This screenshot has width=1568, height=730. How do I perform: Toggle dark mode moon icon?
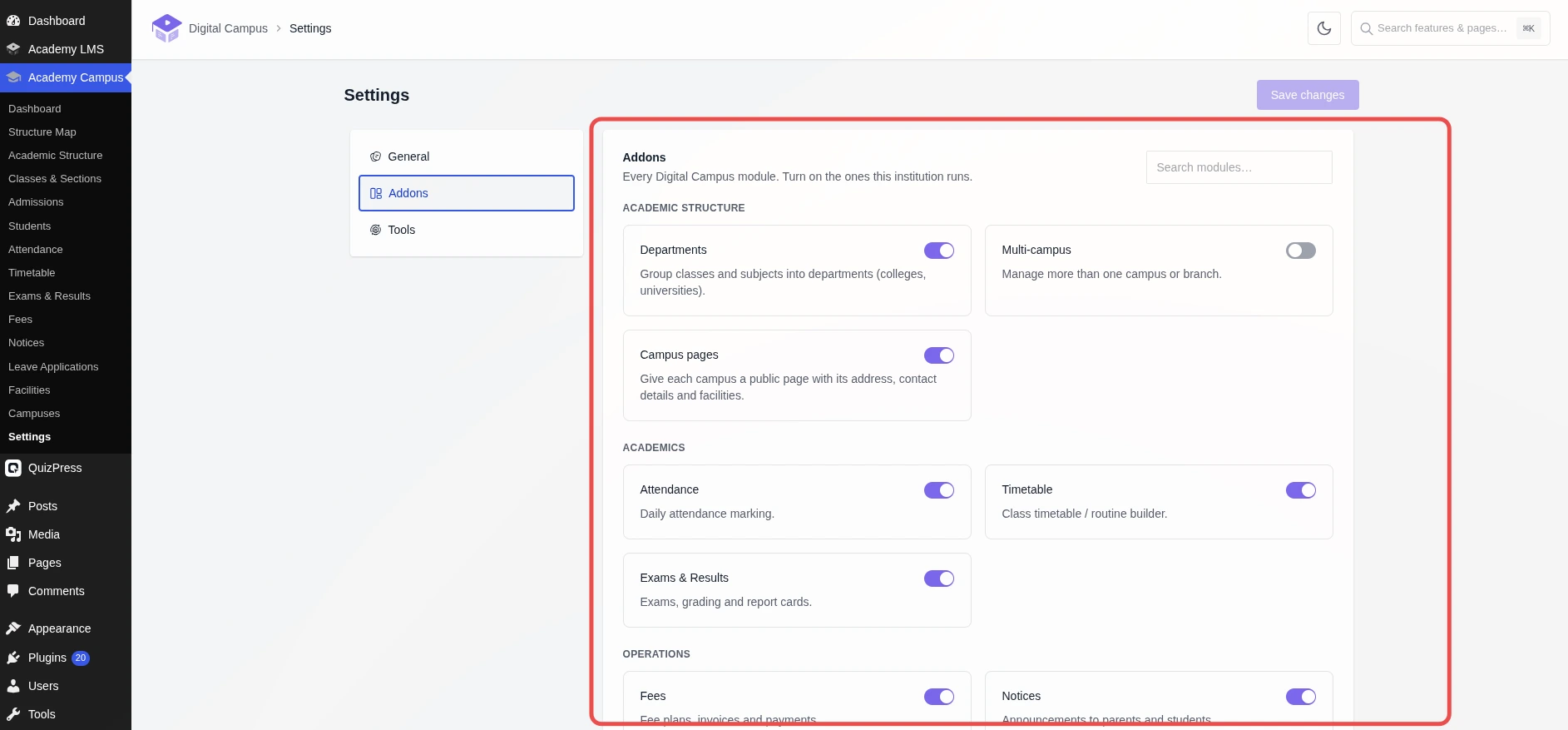1324,28
